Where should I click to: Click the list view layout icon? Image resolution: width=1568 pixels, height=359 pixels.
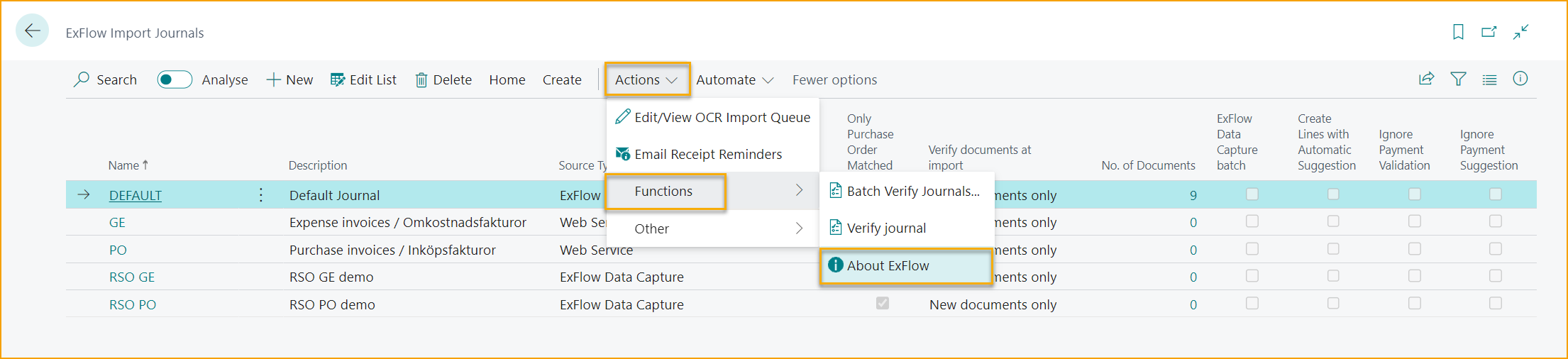(x=1489, y=79)
